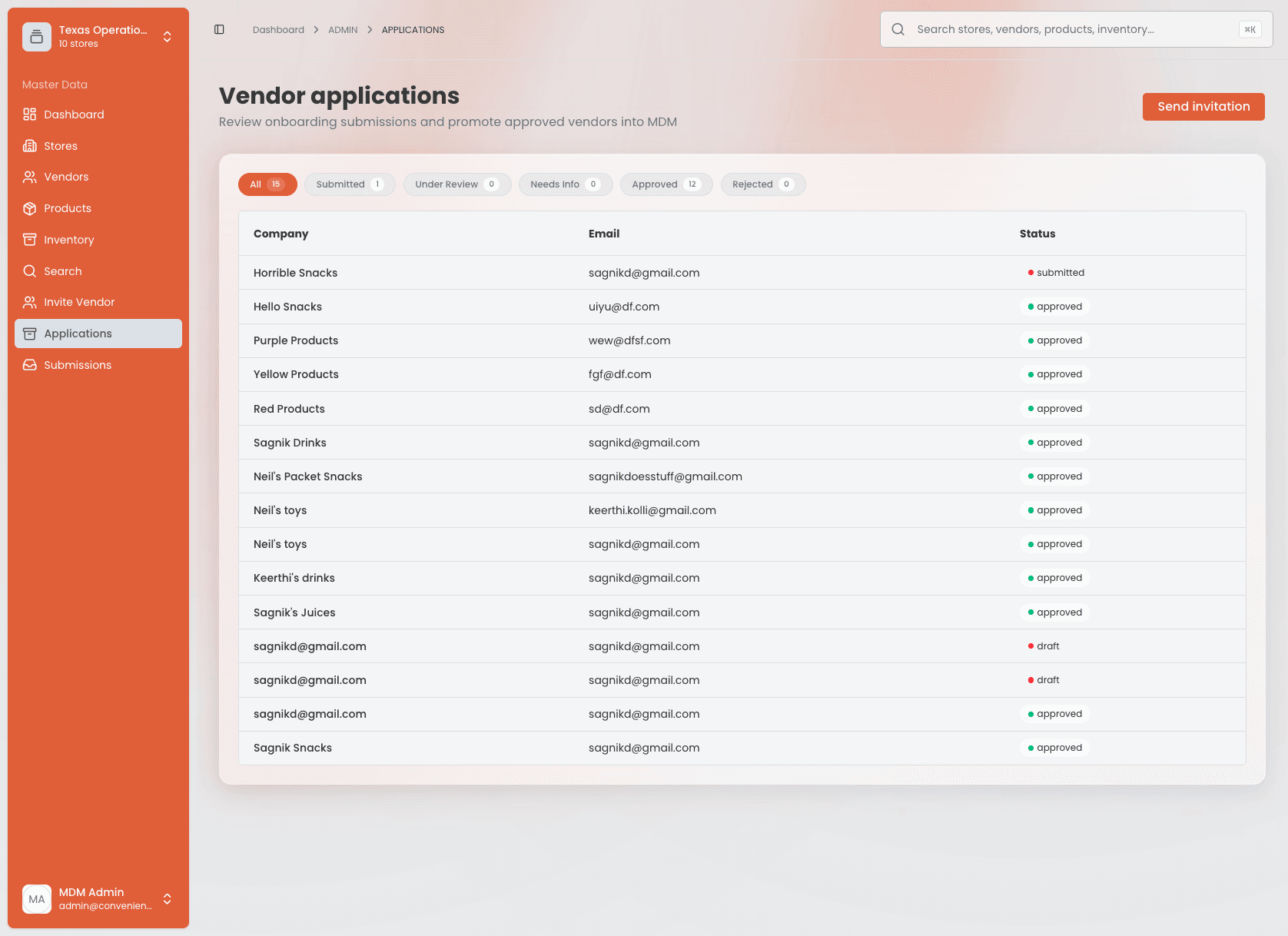
Task: Open the MDM Admin account menu chevron
Action: (x=167, y=899)
